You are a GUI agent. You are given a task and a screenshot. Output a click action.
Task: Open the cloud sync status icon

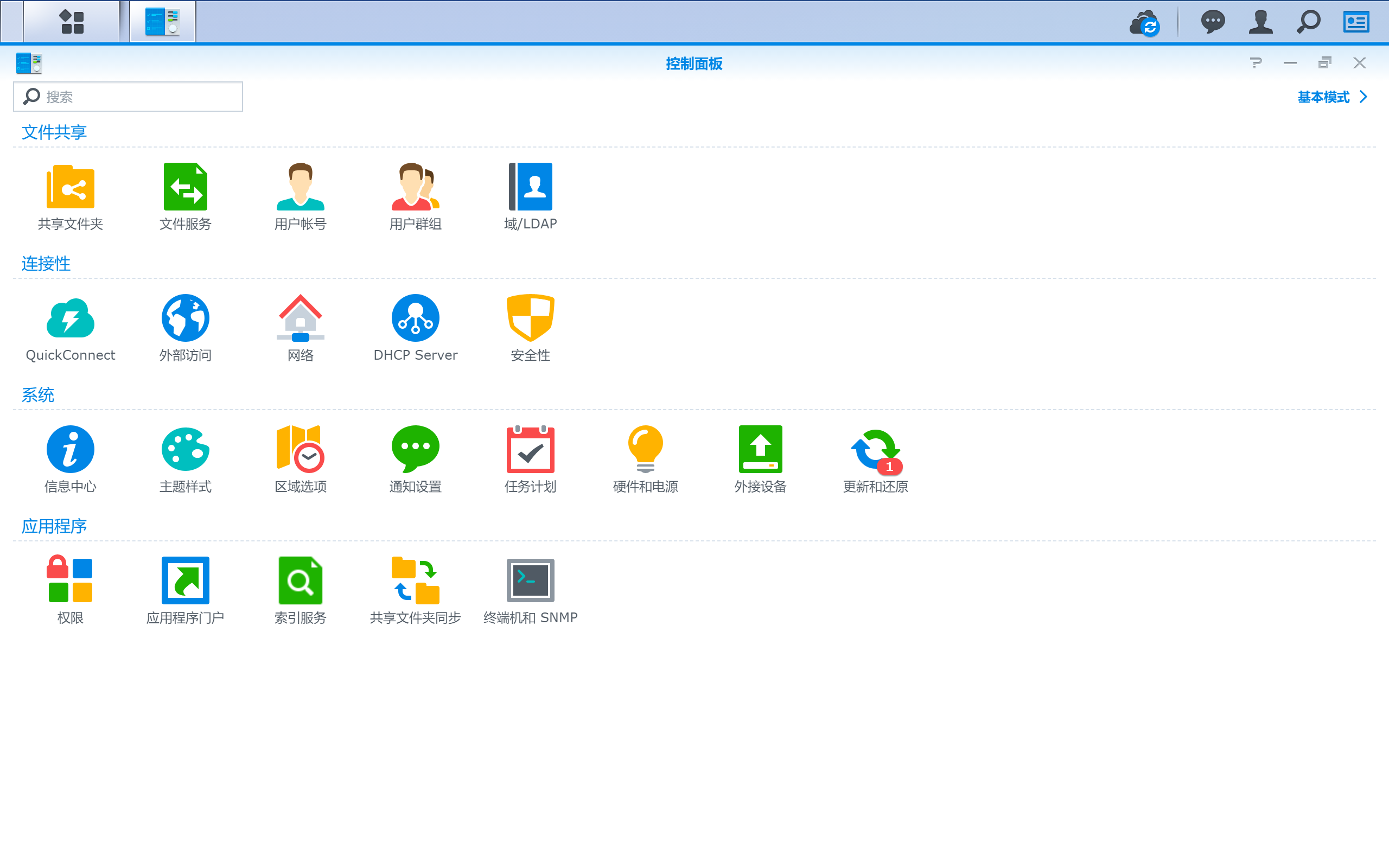click(x=1144, y=22)
